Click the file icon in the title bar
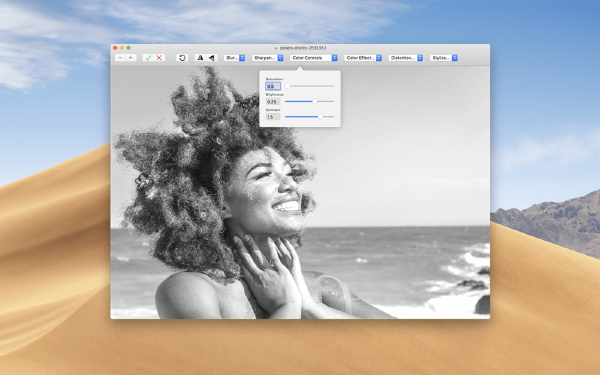 [x=276, y=48]
